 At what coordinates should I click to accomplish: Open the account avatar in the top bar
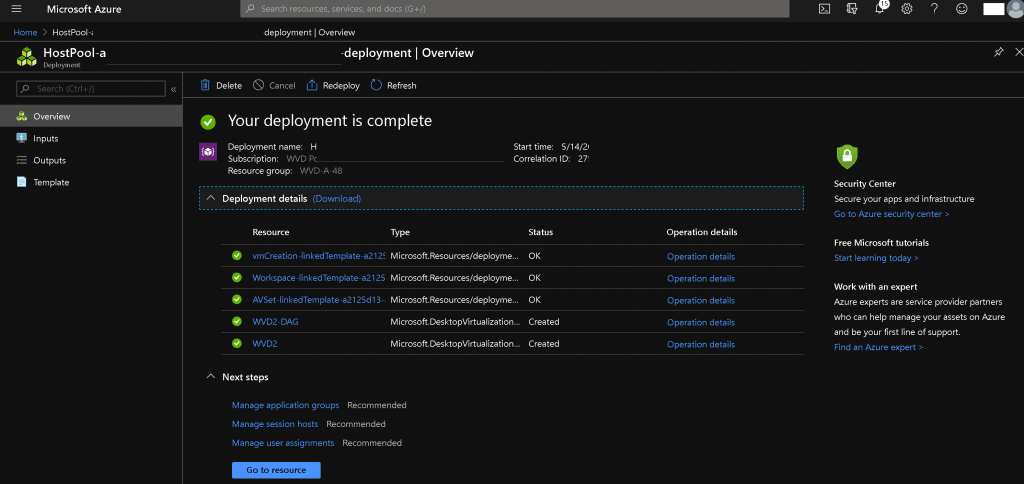click(x=1014, y=8)
